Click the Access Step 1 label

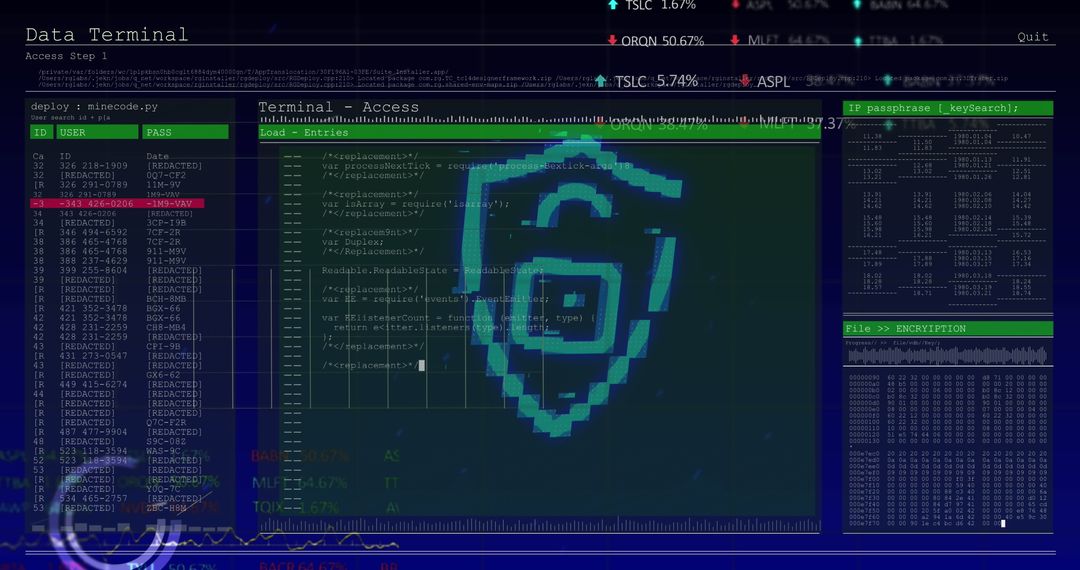tap(66, 56)
